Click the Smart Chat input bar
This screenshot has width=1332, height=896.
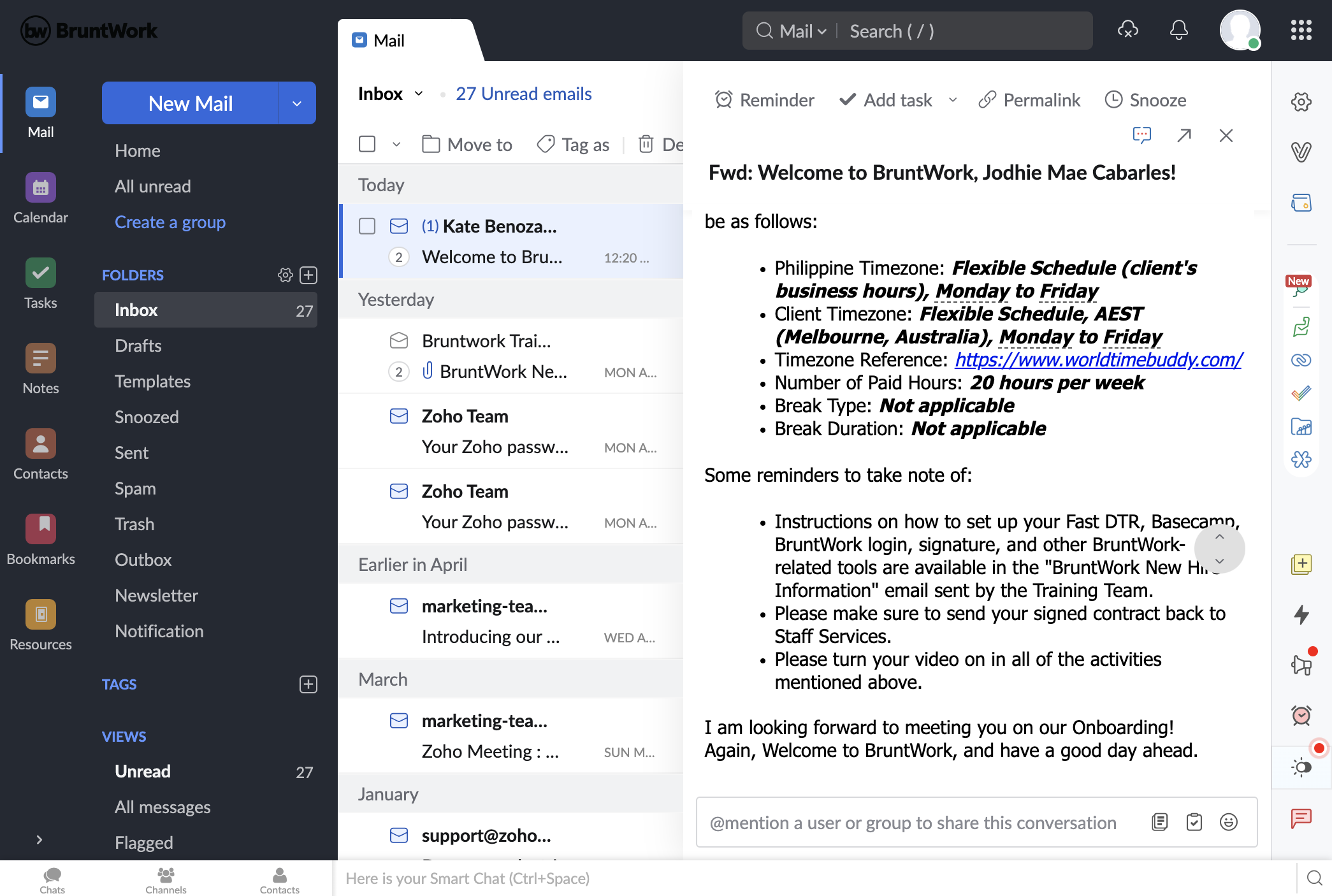tap(816, 878)
